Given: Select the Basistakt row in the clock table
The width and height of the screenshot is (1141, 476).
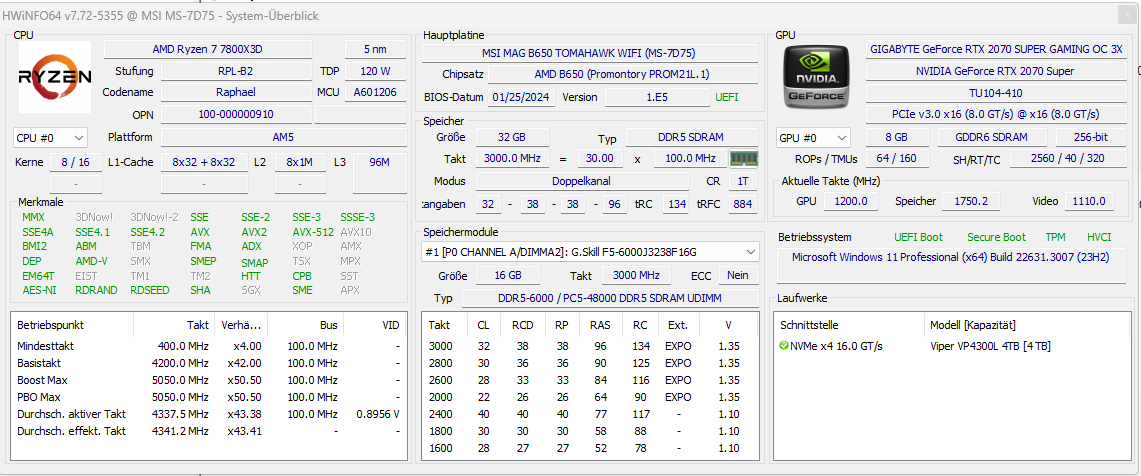Looking at the screenshot, I should click(208, 362).
